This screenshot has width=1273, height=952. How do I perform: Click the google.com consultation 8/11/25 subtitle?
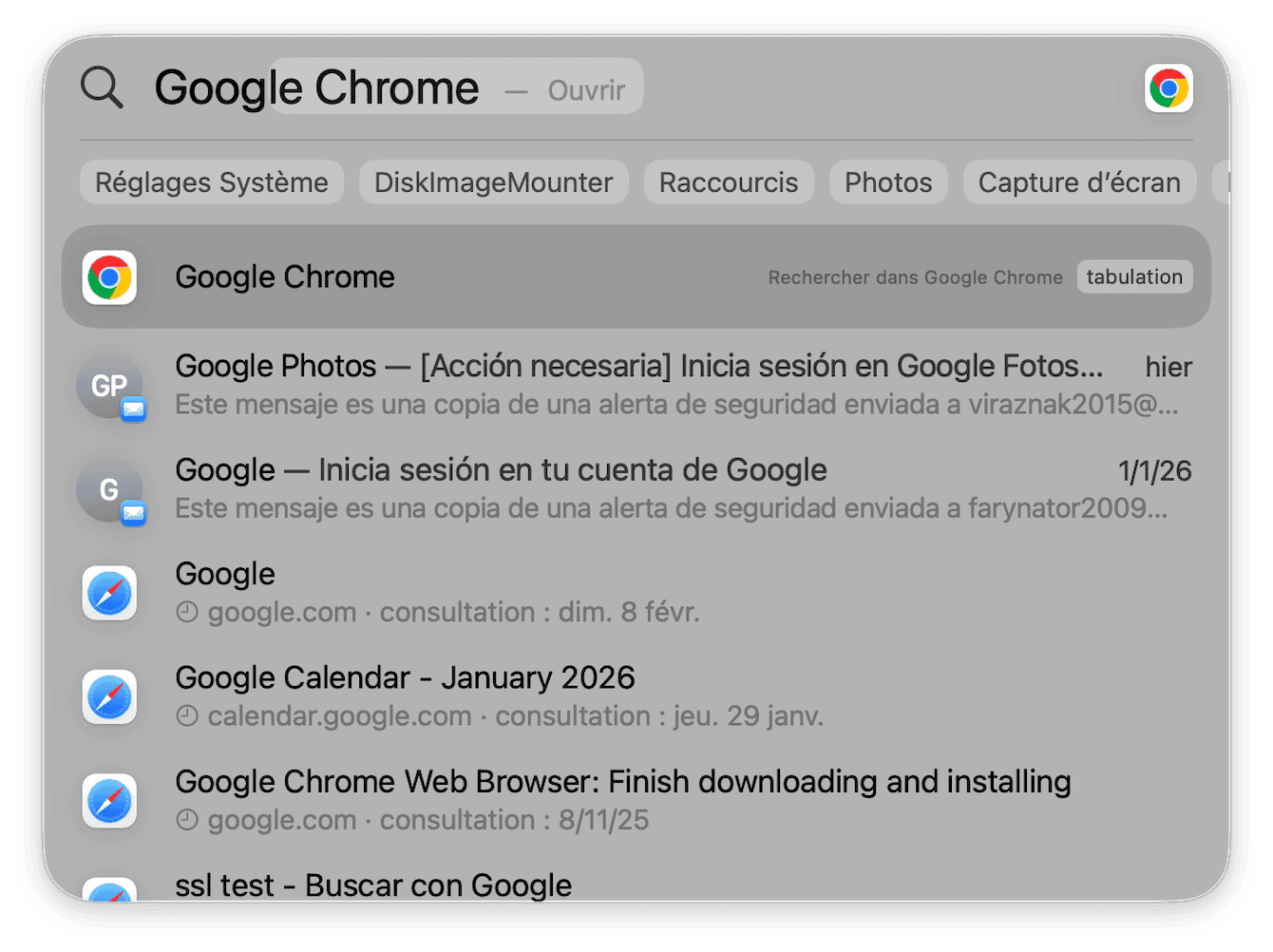(x=428, y=820)
